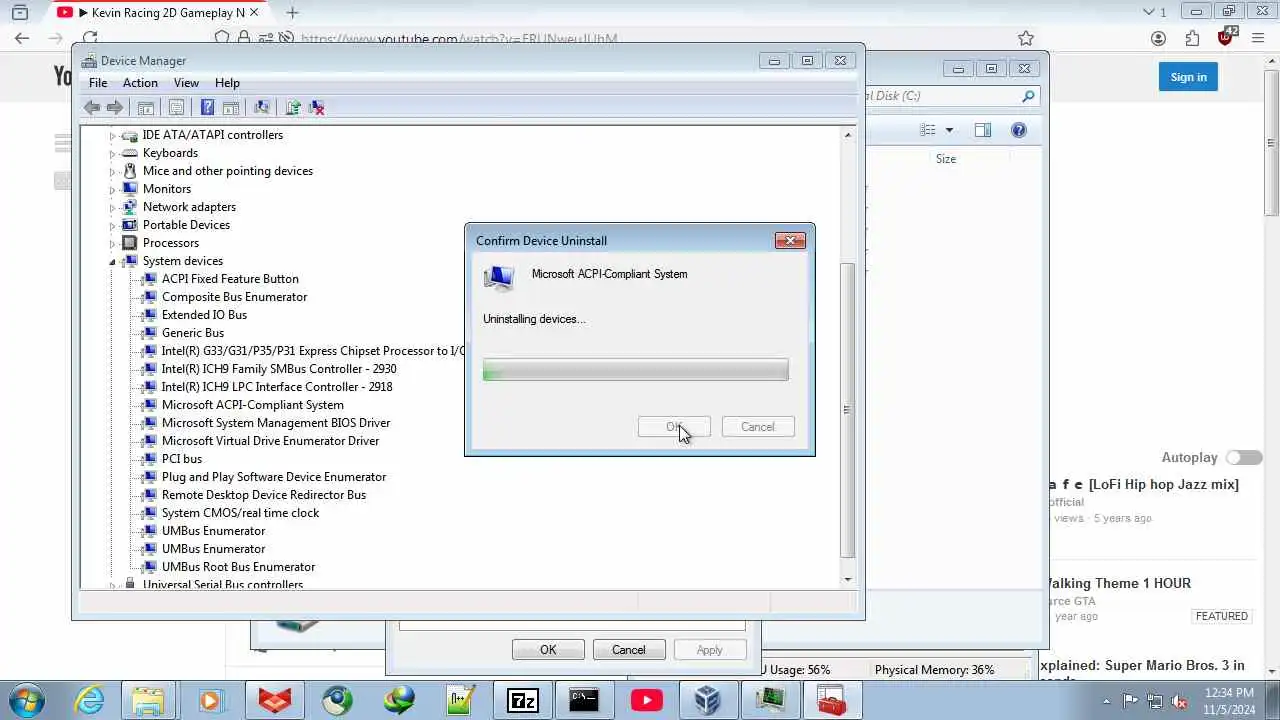This screenshot has height=720, width=1280.
Task: Open the File menu in Device Manager
Action: [x=98, y=83]
